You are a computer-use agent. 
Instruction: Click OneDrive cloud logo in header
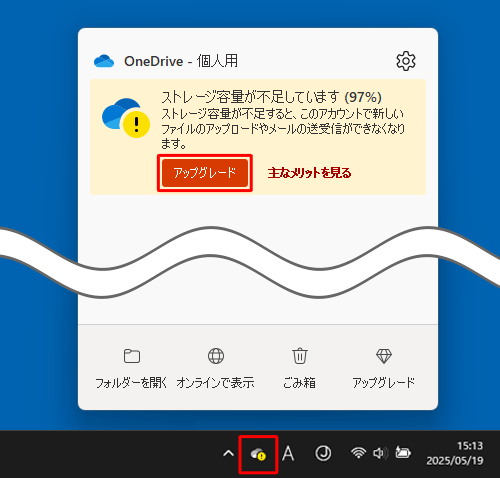coord(104,61)
